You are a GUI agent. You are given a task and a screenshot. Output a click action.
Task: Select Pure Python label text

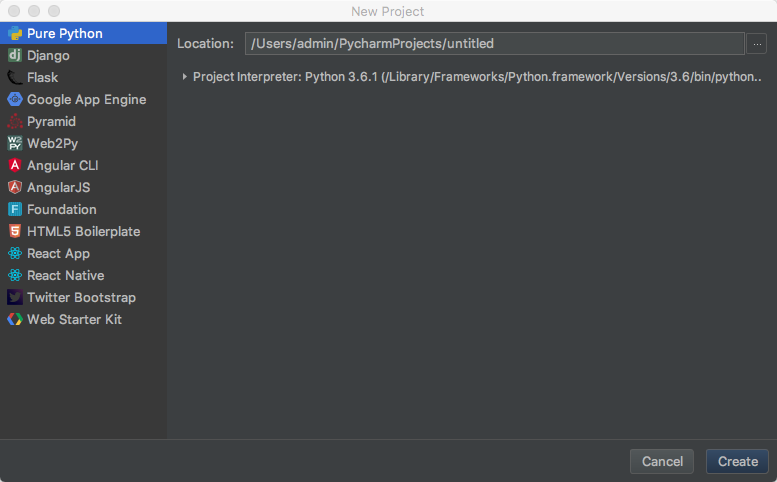(x=65, y=34)
